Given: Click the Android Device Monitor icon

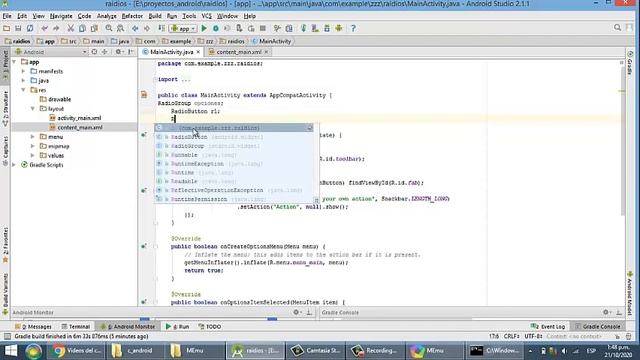Looking at the screenshot, I should 339,28.
